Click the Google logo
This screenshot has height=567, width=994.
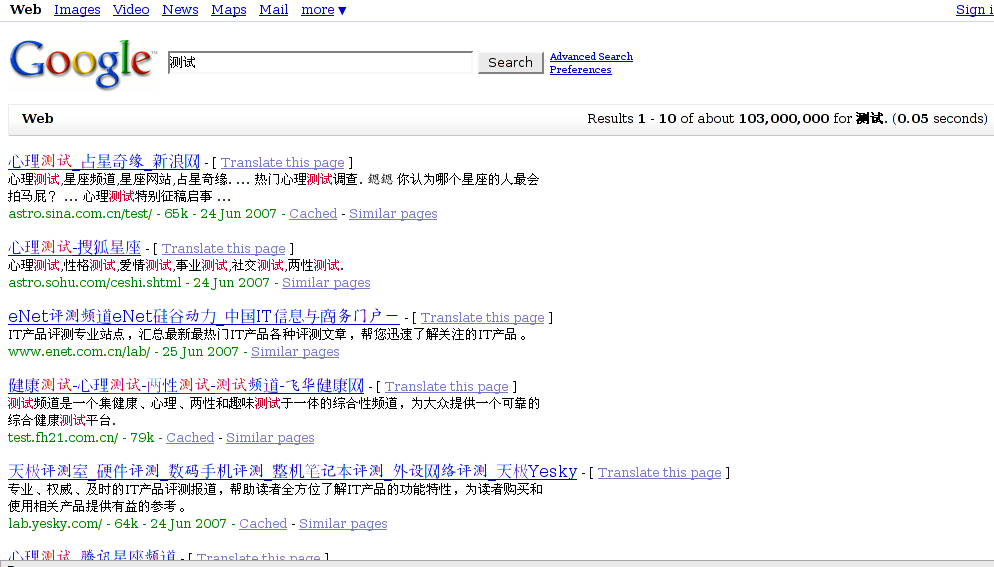[82, 63]
